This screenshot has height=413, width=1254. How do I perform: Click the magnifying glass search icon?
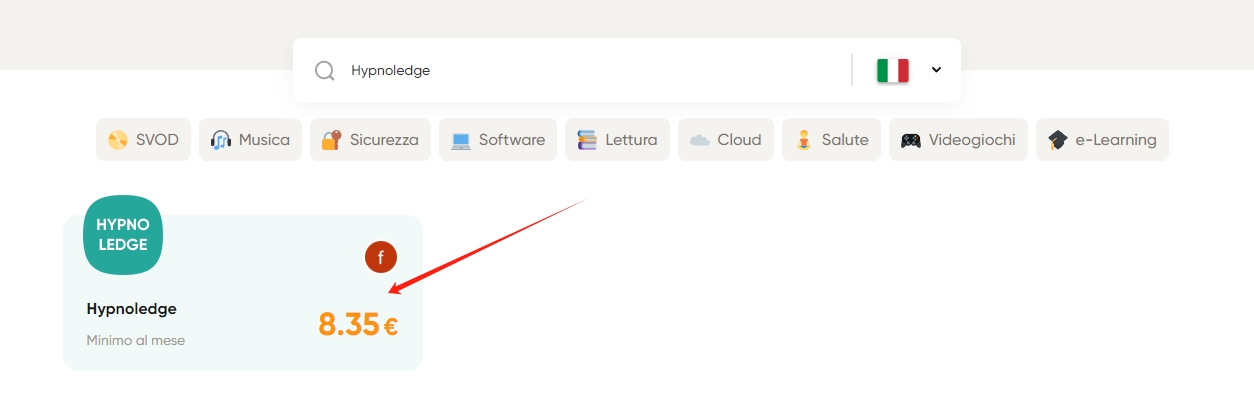(324, 71)
